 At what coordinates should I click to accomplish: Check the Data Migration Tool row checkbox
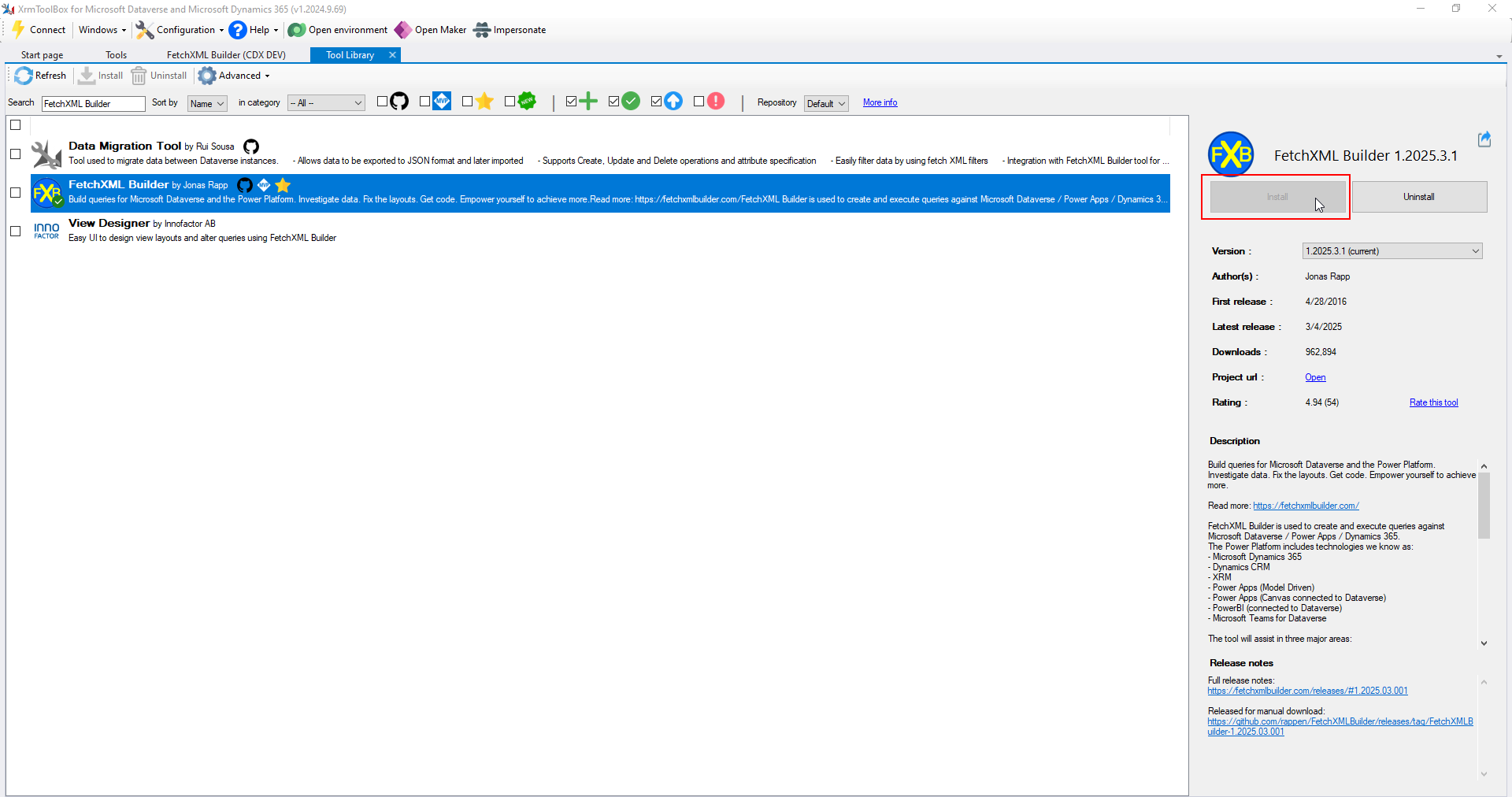point(15,154)
